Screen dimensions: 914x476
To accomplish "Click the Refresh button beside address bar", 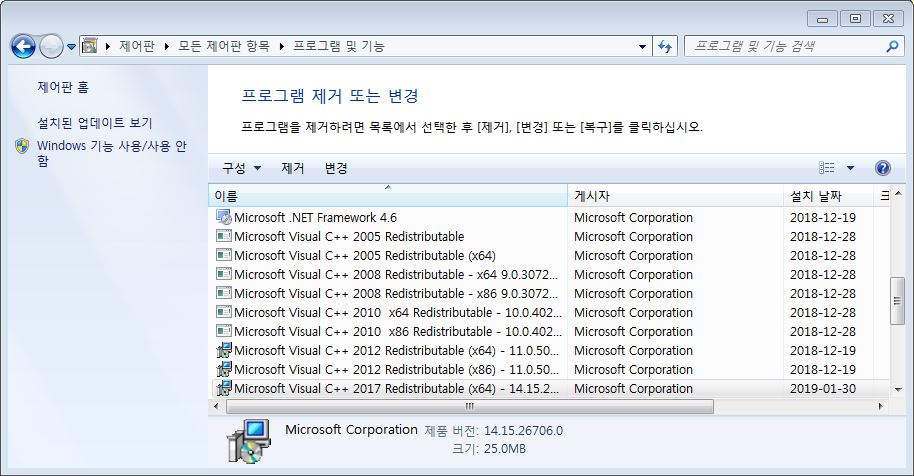I will (x=665, y=47).
